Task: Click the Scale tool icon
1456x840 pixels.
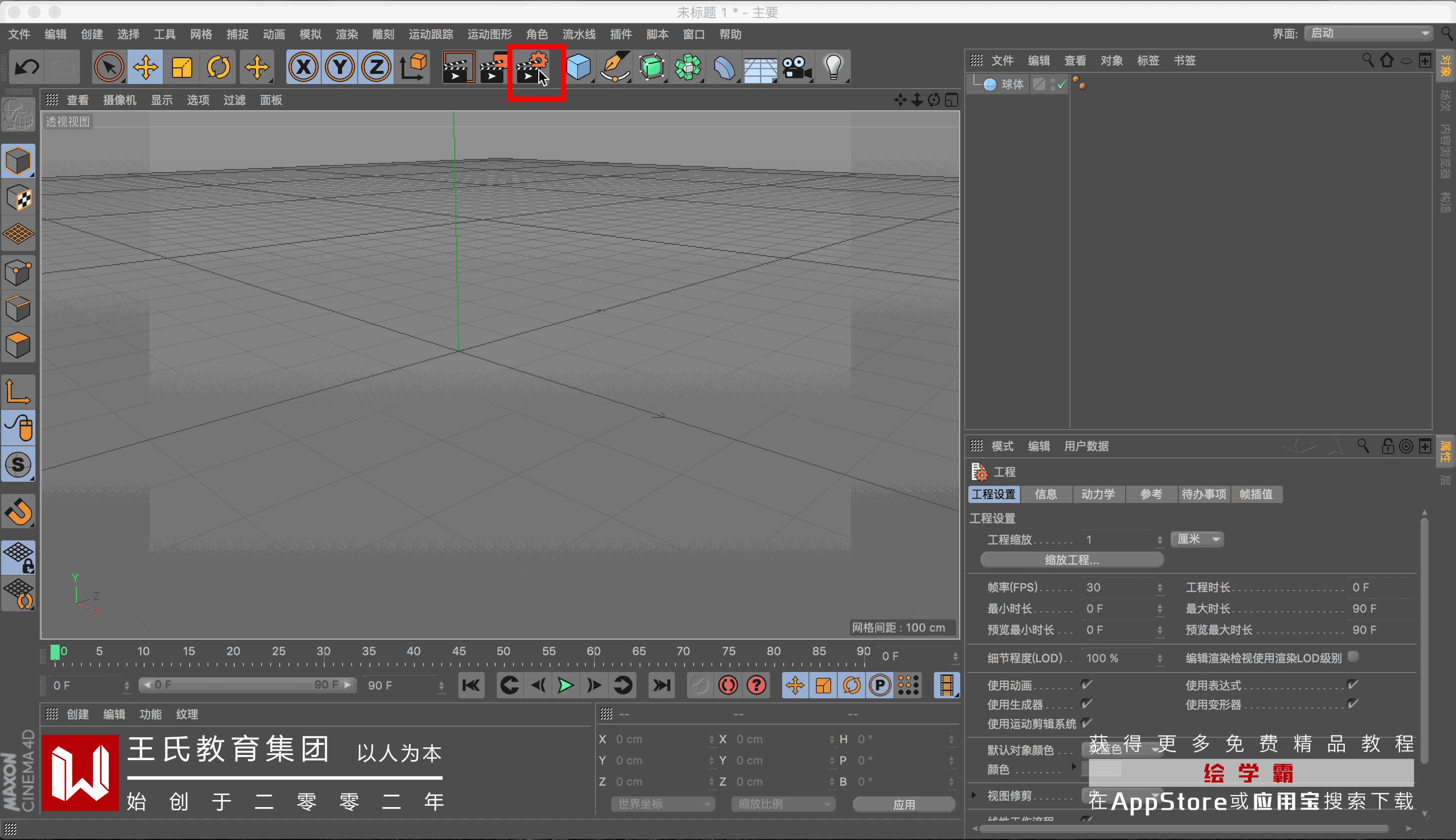Action: coord(182,67)
